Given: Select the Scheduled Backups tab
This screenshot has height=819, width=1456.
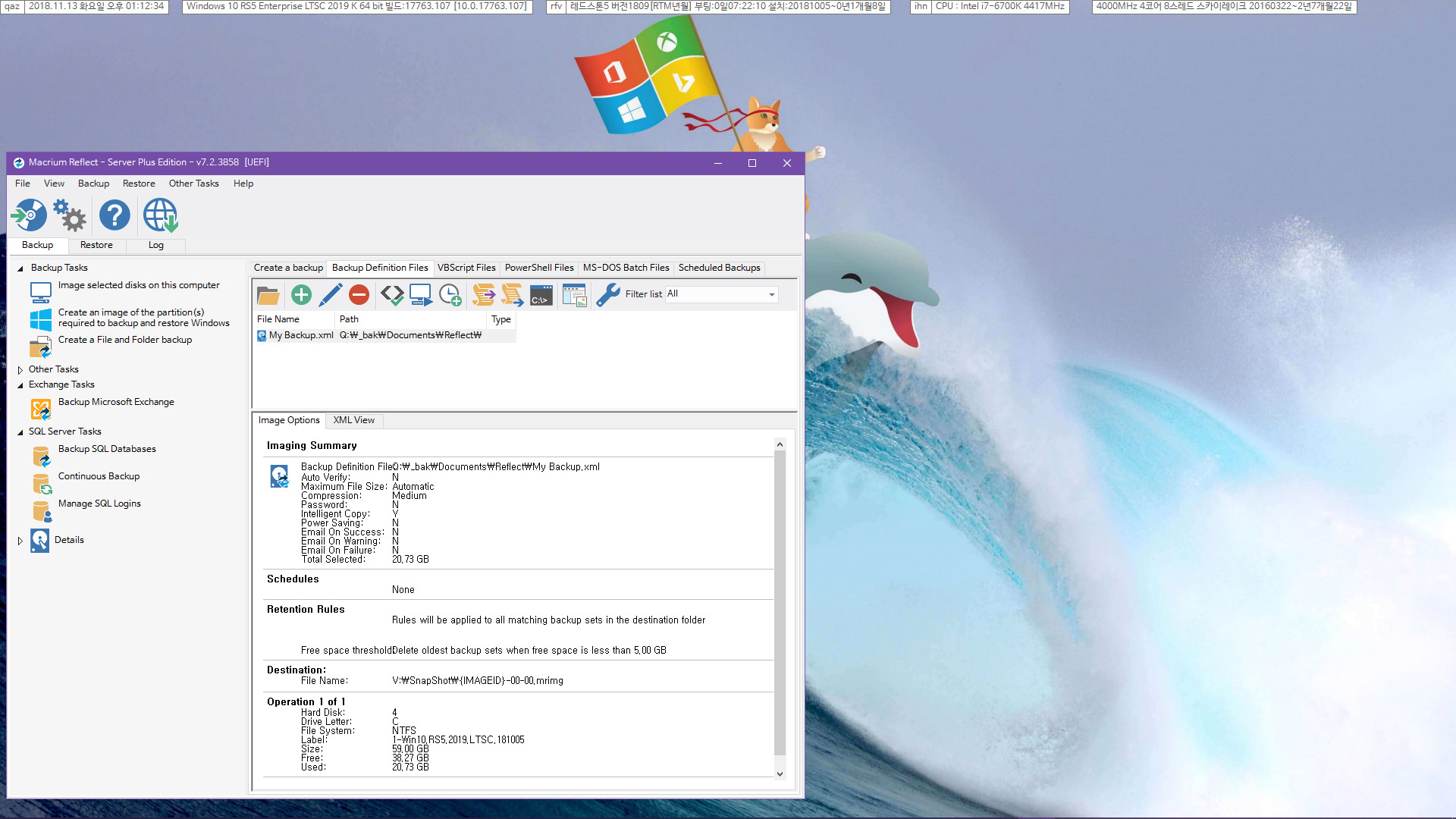Looking at the screenshot, I should pos(718,267).
